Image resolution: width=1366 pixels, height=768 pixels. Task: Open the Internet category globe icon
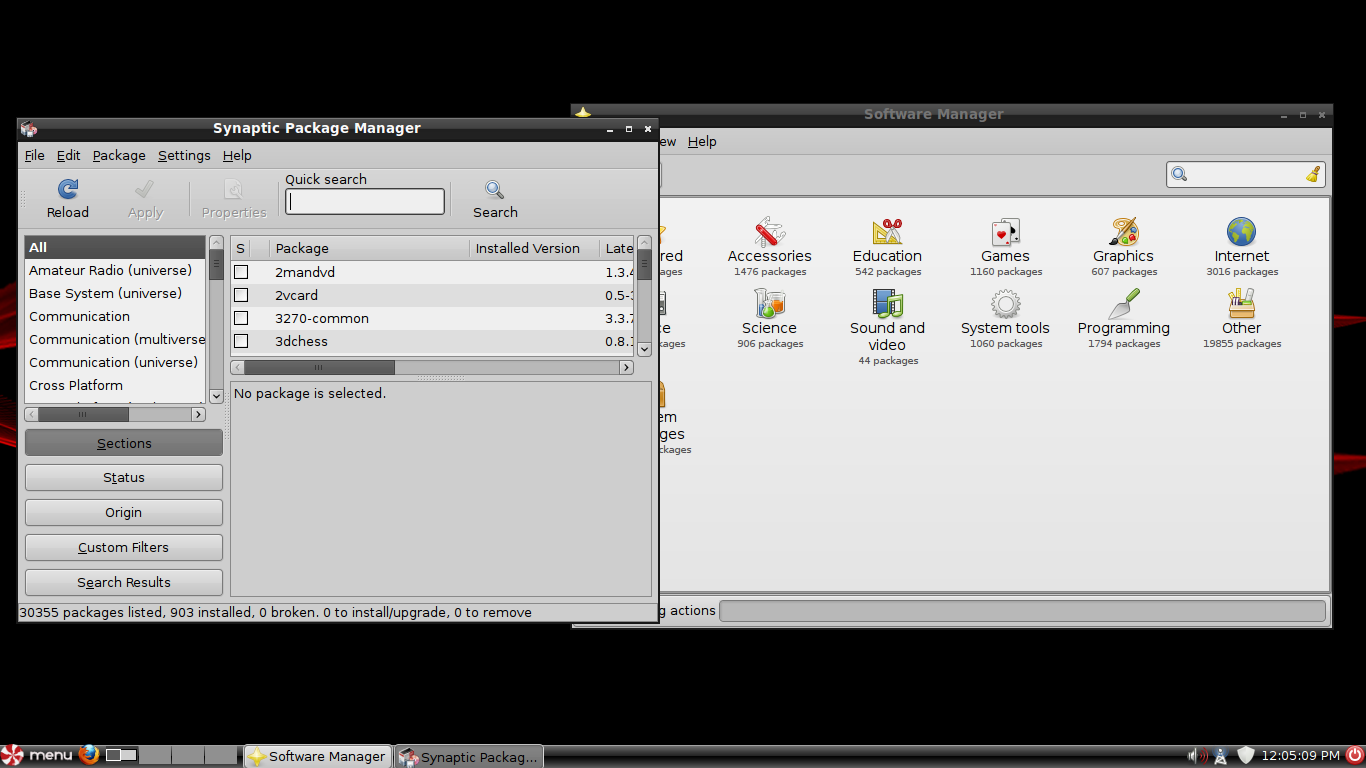1242,232
